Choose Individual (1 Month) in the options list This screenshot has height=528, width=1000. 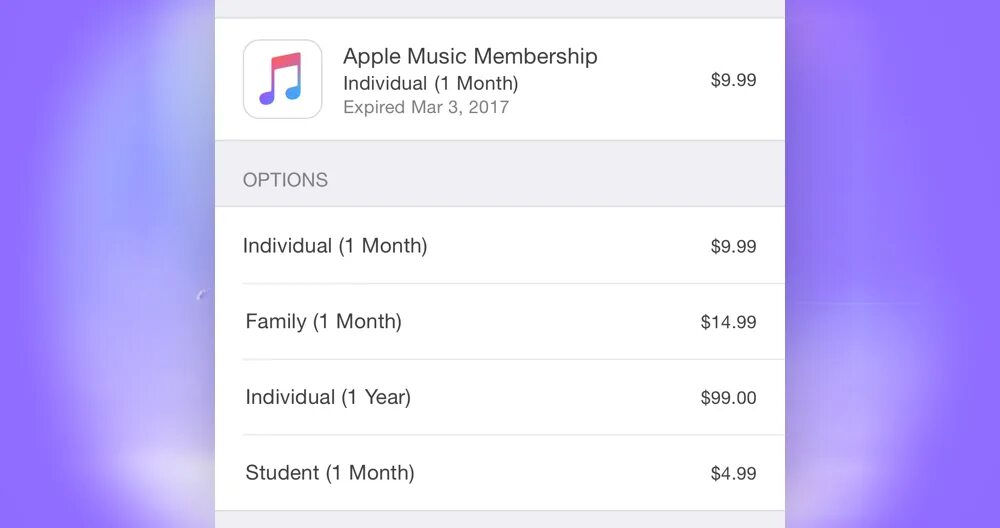pyautogui.click(x=500, y=246)
